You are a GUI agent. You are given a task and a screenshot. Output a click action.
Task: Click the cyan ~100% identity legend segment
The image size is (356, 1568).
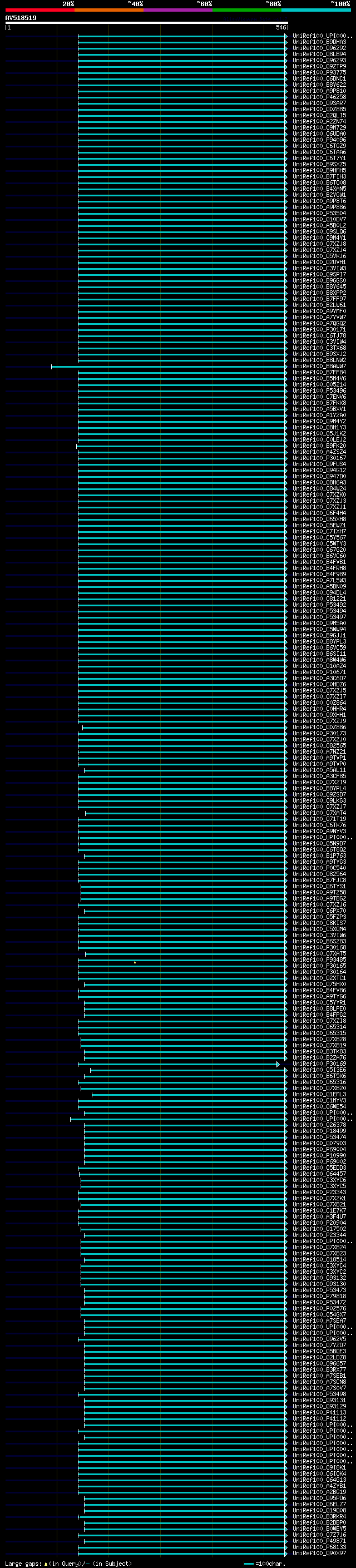click(x=316, y=10)
